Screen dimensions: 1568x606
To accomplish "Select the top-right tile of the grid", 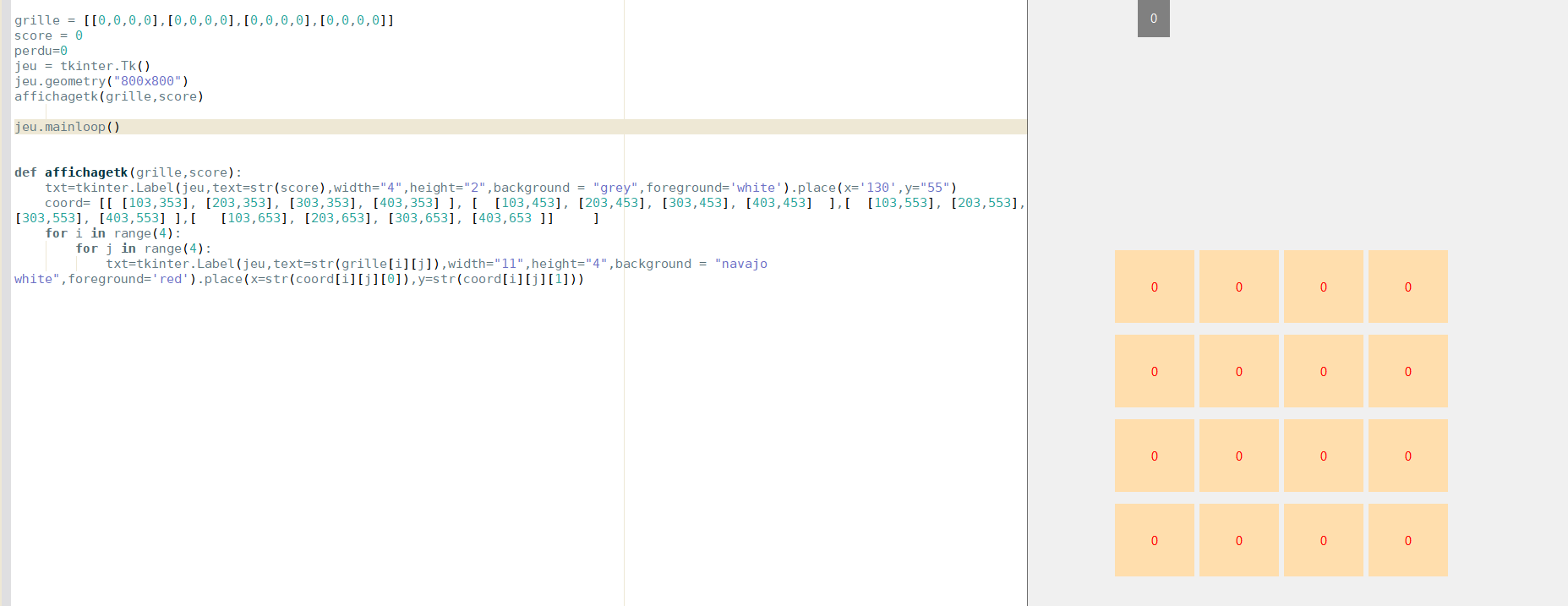I will (x=1407, y=287).
